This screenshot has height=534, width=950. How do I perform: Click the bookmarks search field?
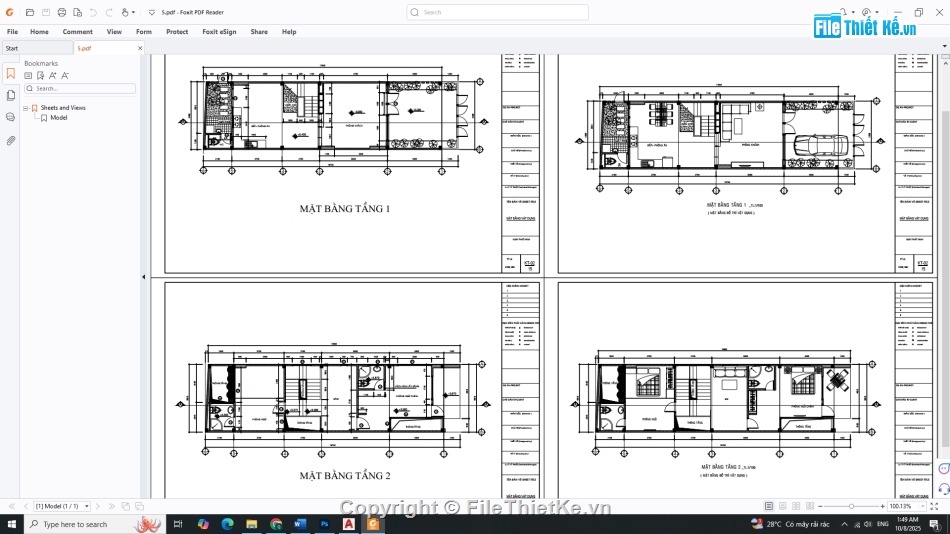tap(82, 88)
